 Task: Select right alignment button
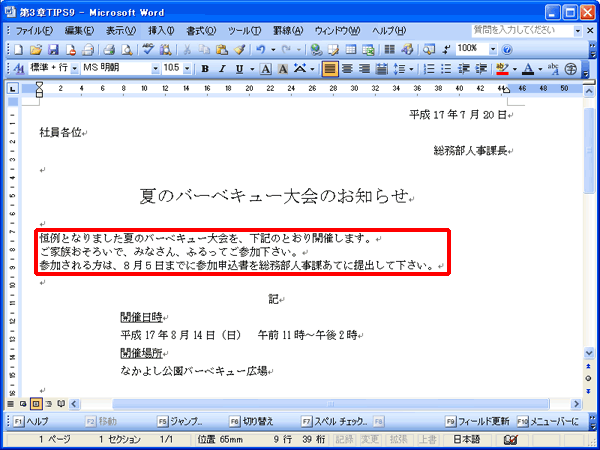364,69
